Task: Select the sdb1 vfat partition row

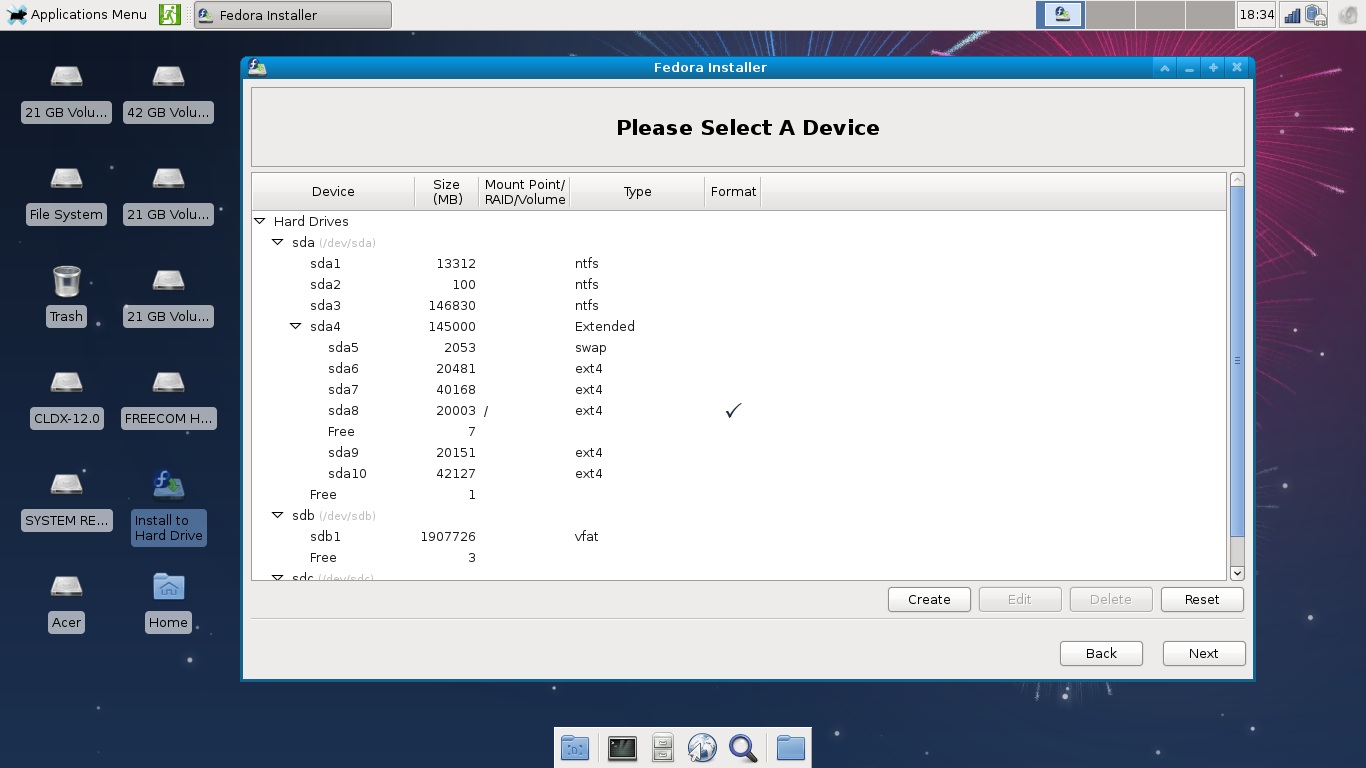Action: 738,536
